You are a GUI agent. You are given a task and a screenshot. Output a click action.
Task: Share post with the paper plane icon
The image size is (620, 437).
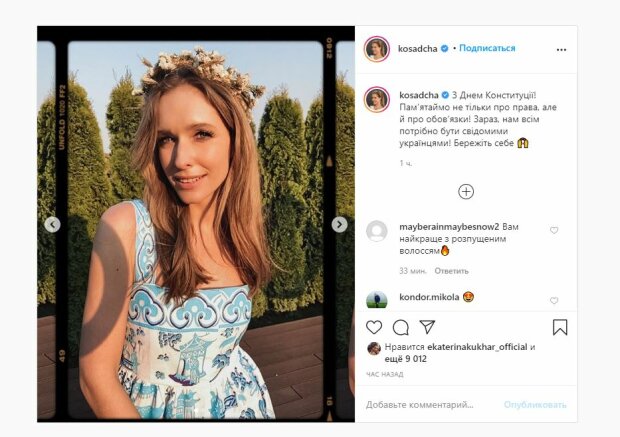[427, 327]
